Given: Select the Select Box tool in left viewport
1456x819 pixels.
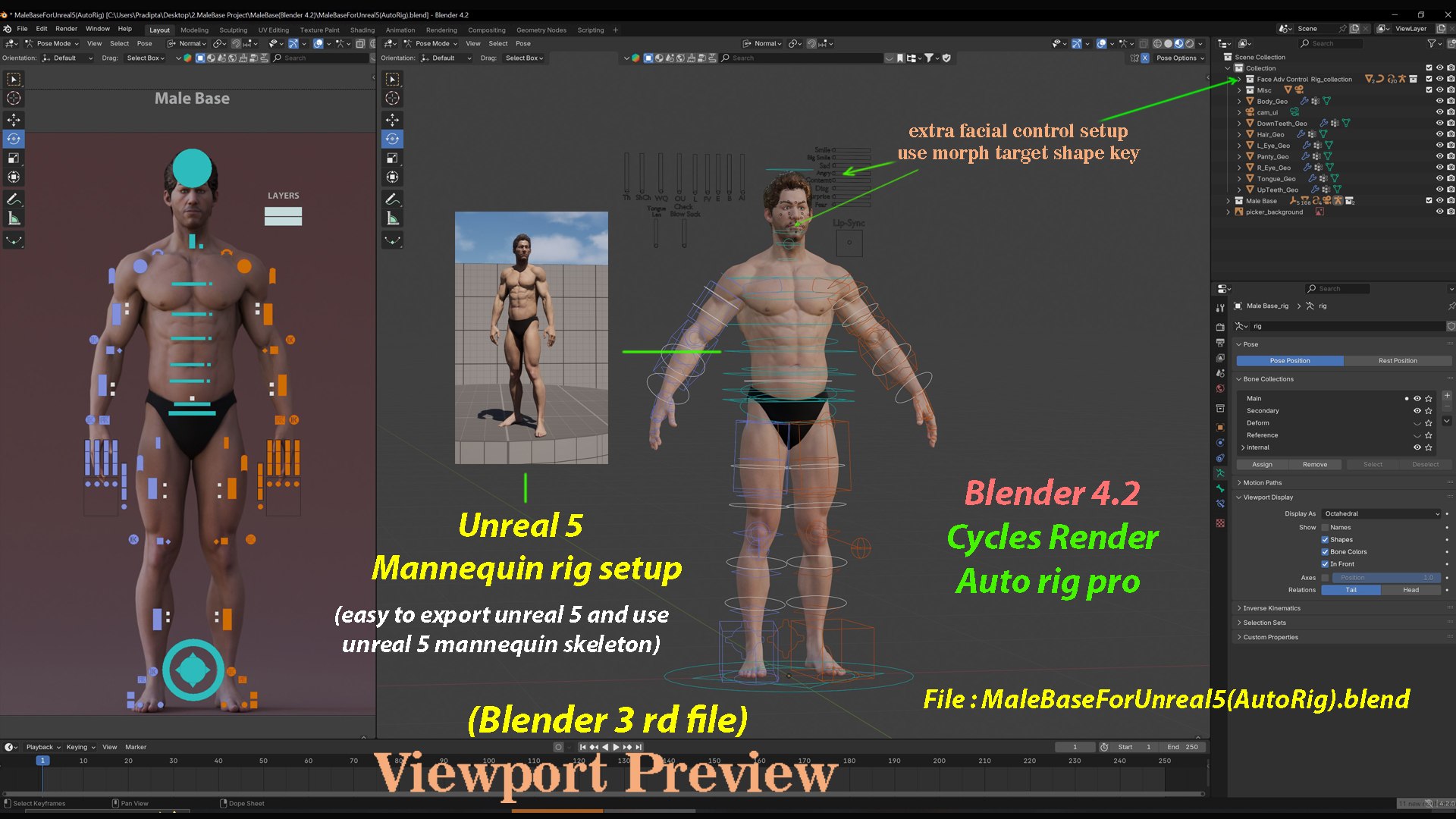Looking at the screenshot, I should [14, 79].
